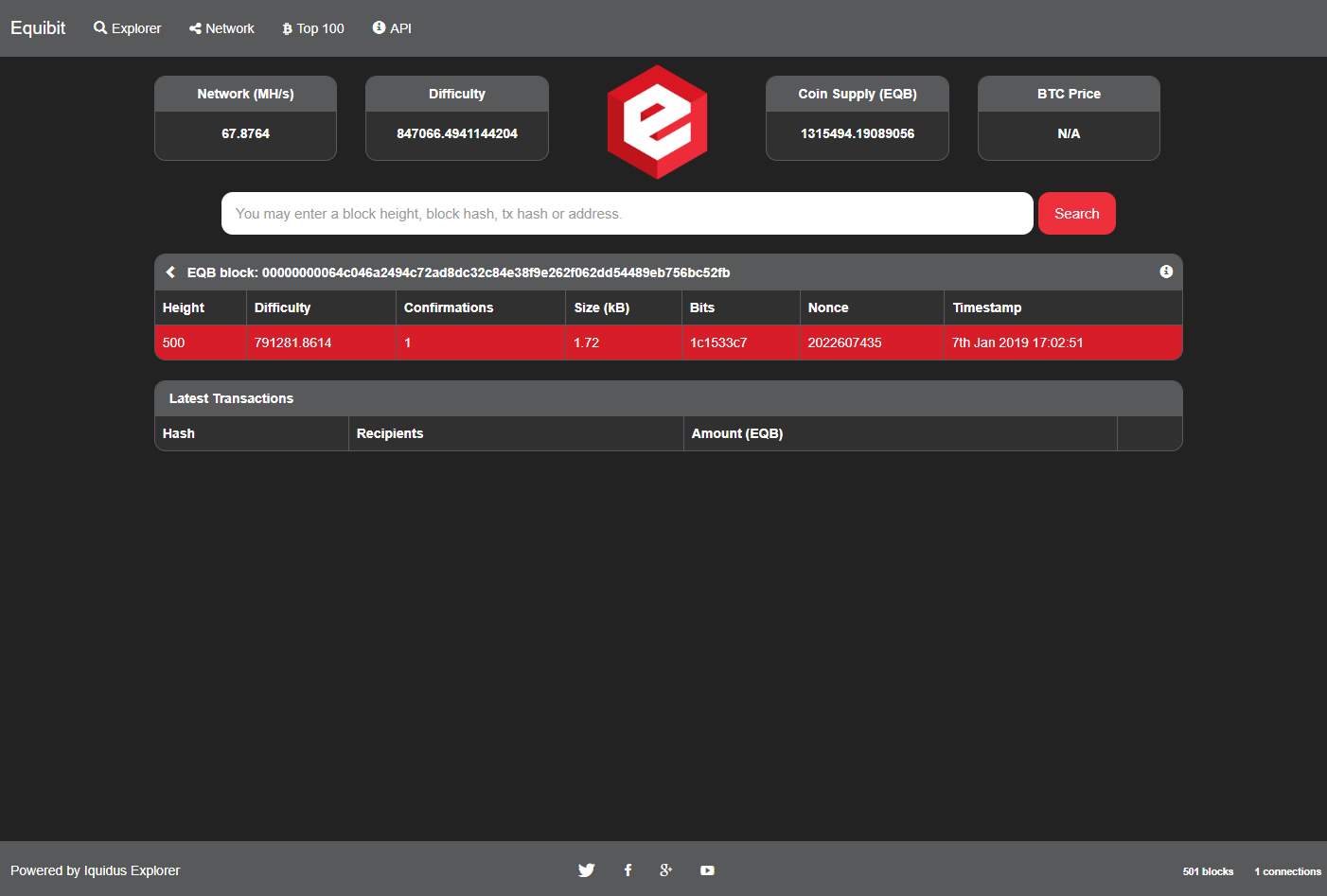Viewport: 1327px width, 896px height.
Task: Click the Latest Transactions panel heading
Action: 231,398
